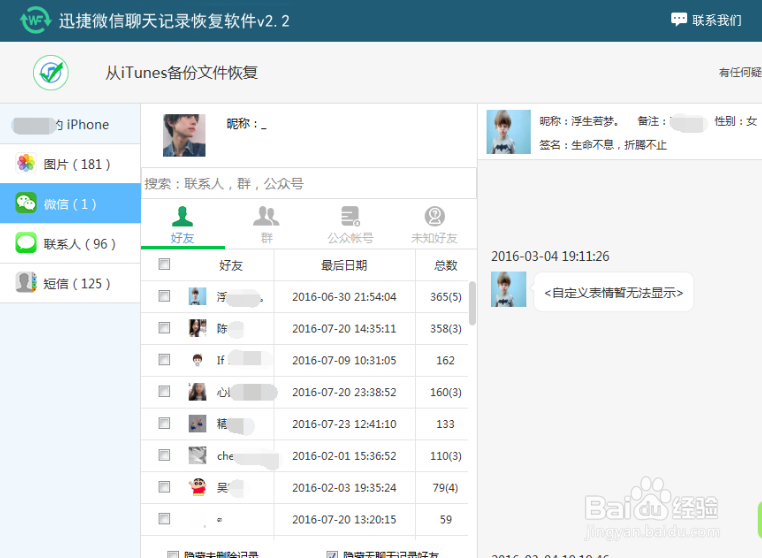Screen dimensions: 762x558
Task: Switch to the 未知好友 tab label
Action: tap(434, 238)
